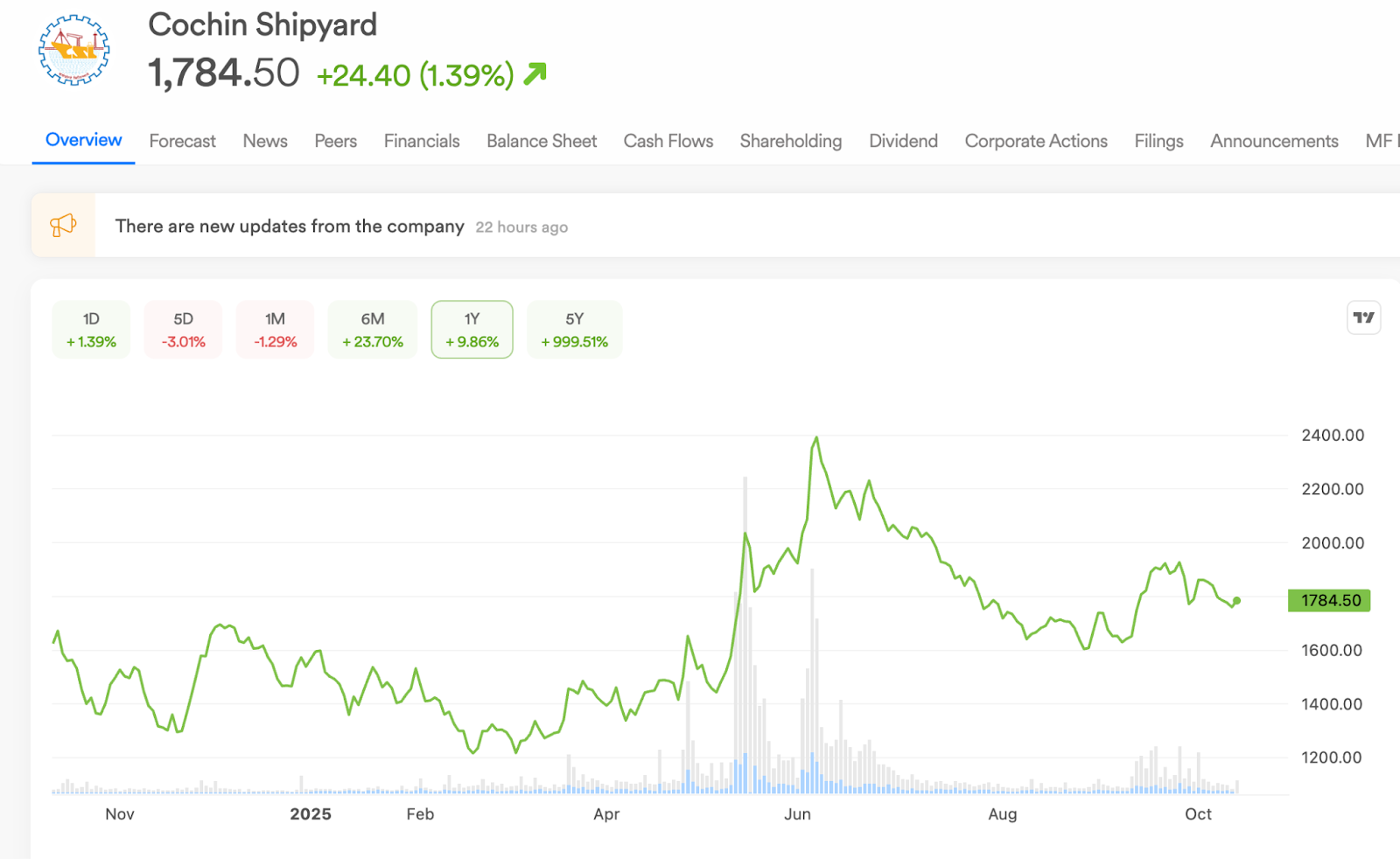The width and height of the screenshot is (1400, 859).
Task: Open the Announcements tab
Action: click(1274, 141)
